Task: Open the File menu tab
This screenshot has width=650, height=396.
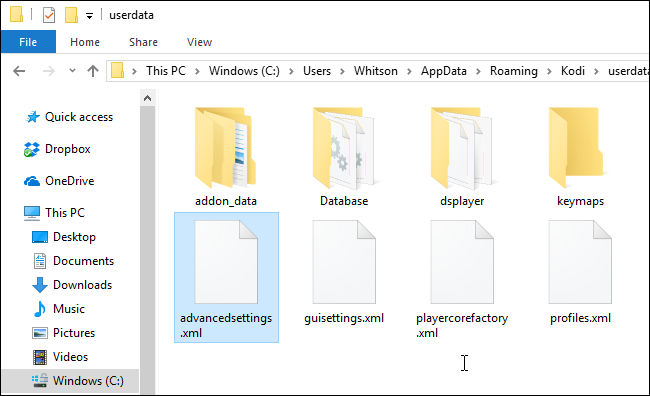Action: pyautogui.click(x=28, y=42)
